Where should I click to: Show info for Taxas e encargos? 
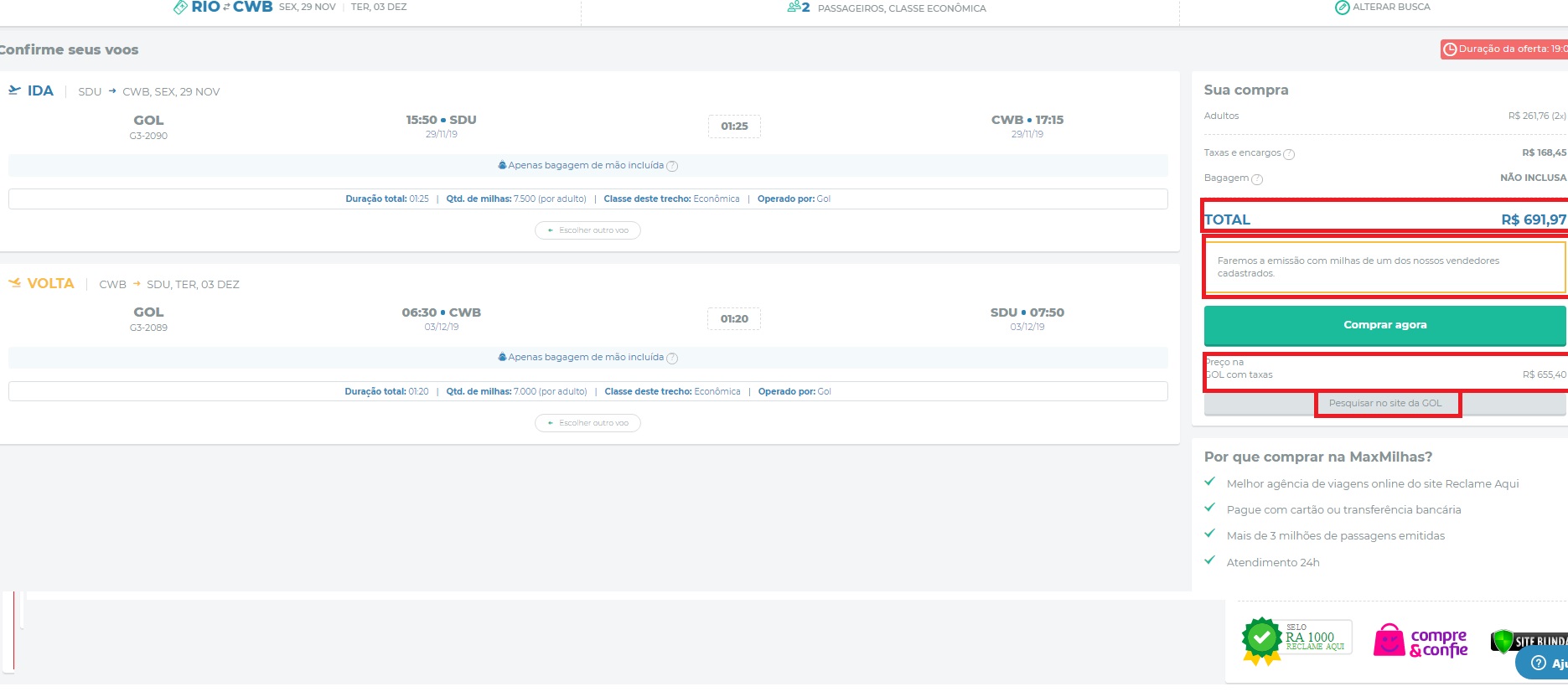click(1289, 154)
